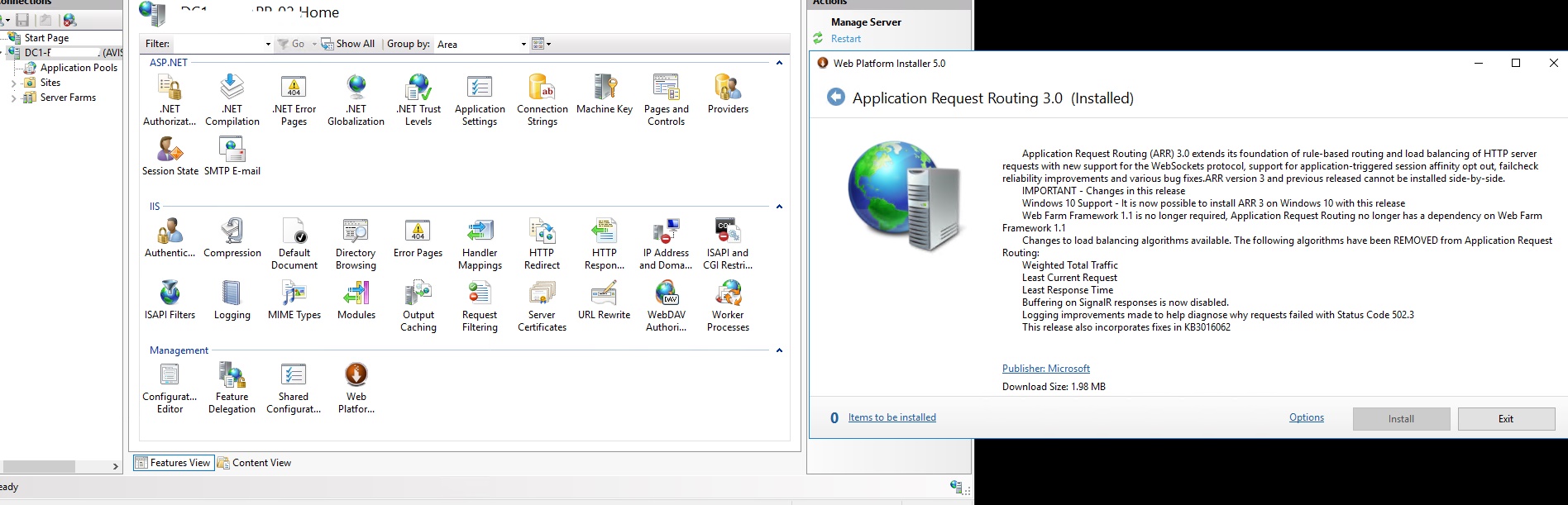Open Directory Browsing feature

(356, 244)
